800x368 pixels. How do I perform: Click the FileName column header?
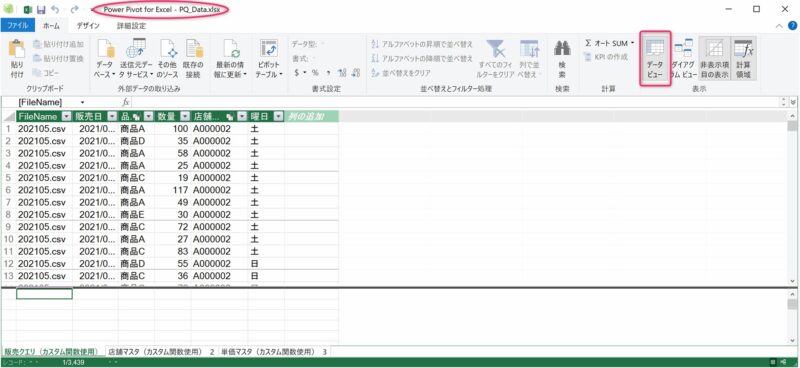click(39, 116)
